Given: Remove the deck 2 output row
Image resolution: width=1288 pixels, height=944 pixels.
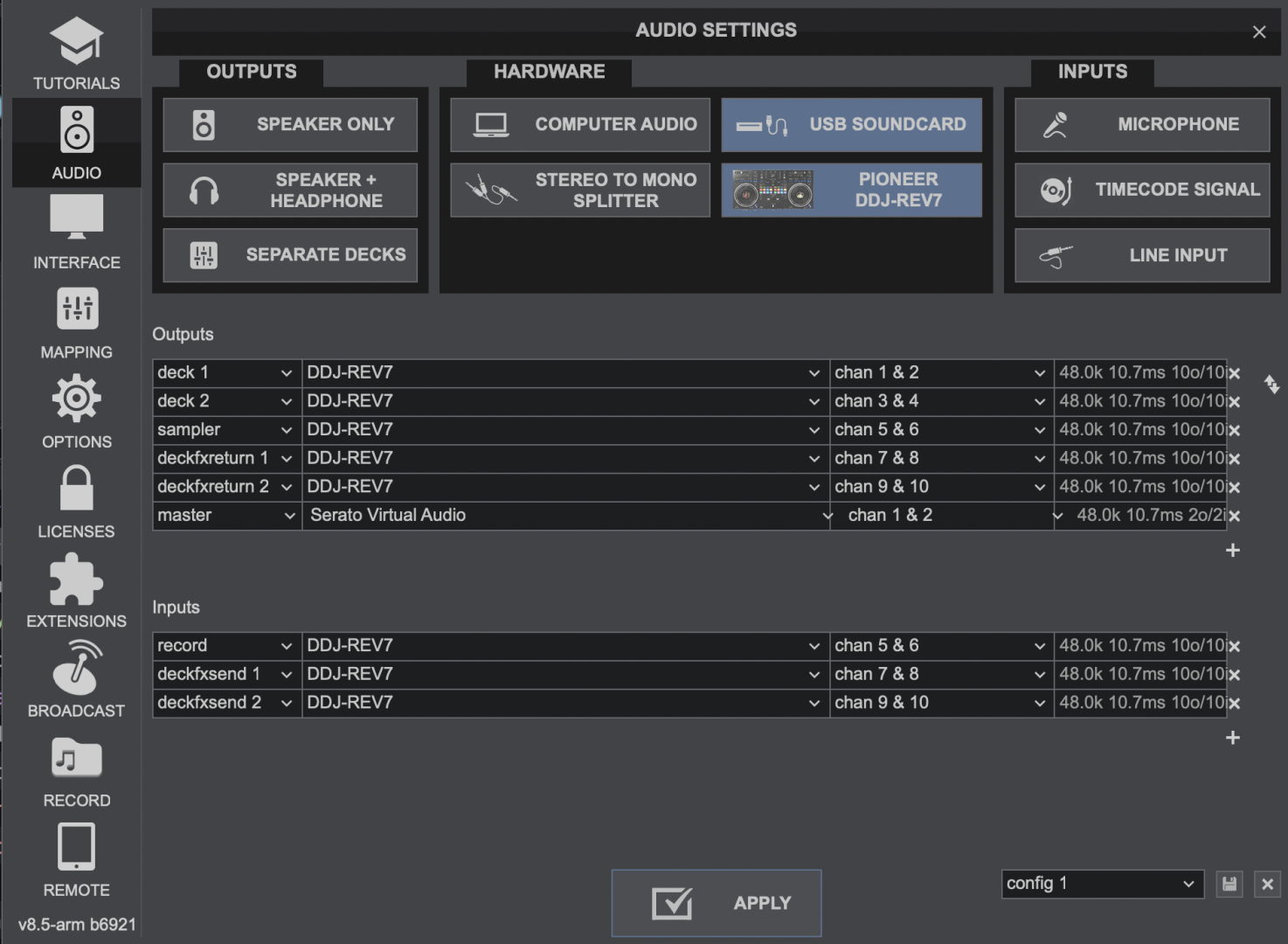Looking at the screenshot, I should pyautogui.click(x=1234, y=402).
